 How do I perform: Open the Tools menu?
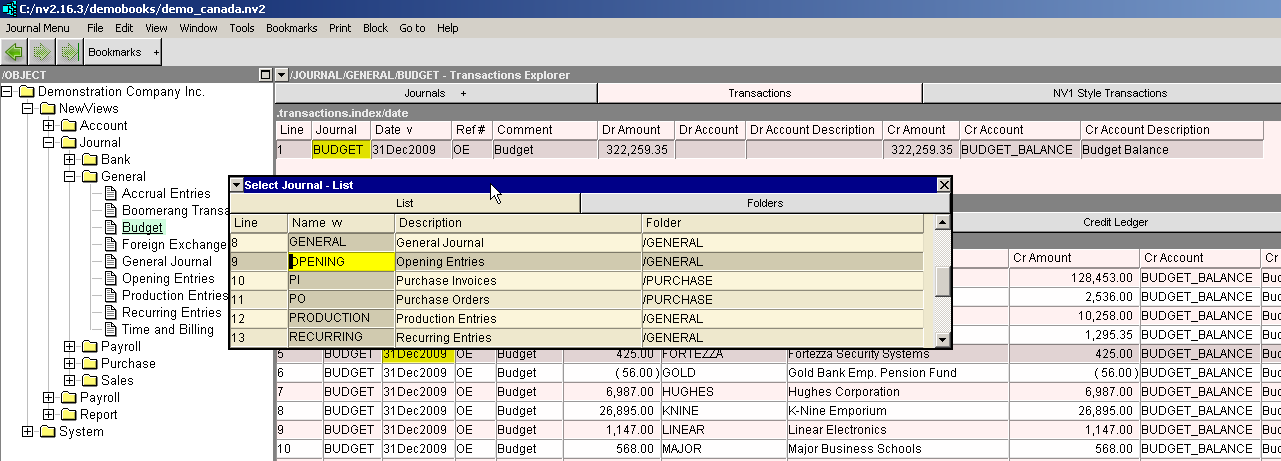pos(242,28)
